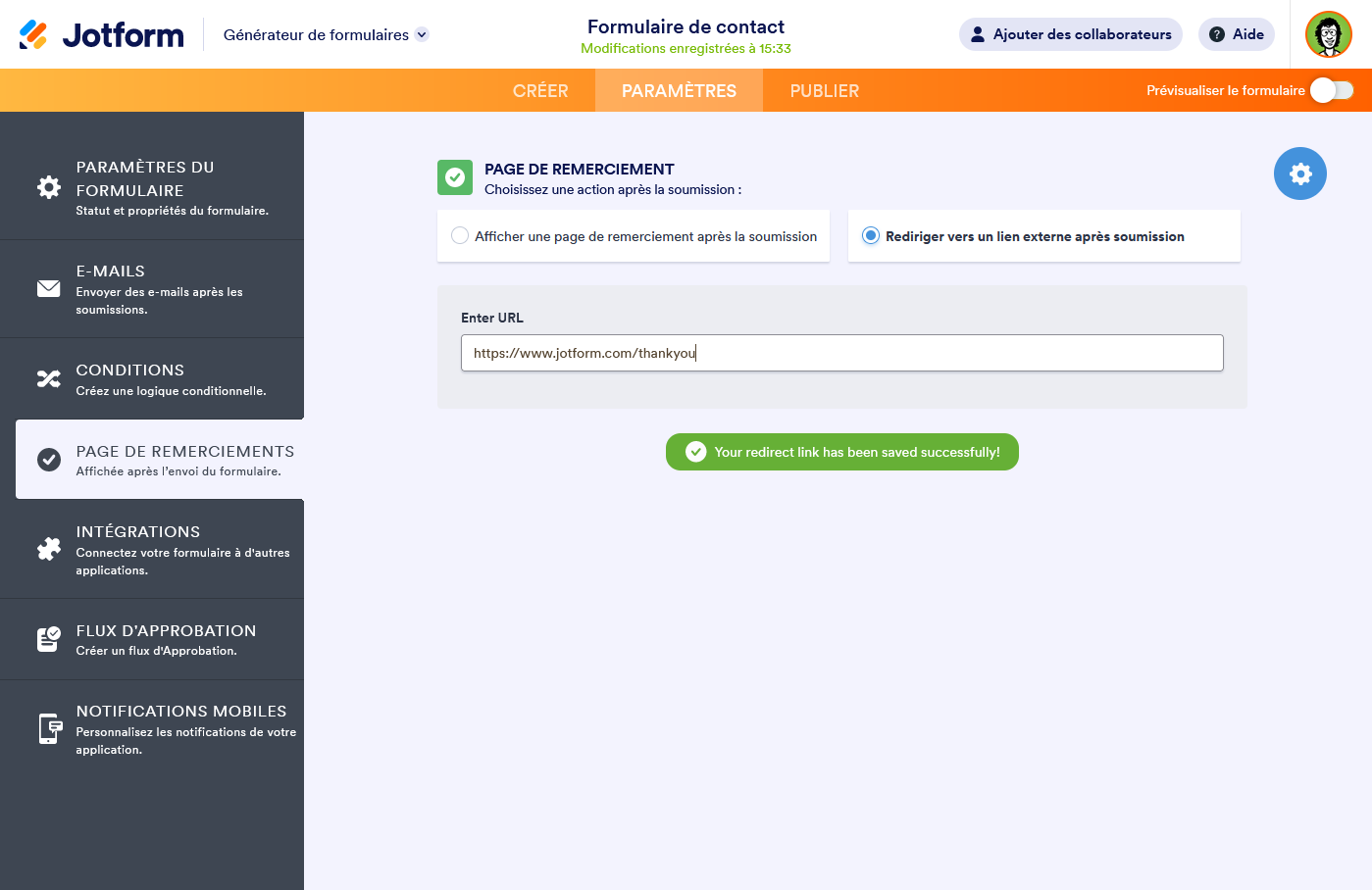This screenshot has height=890, width=1372.
Task: Click inside the Enter URL input field
Action: (842, 353)
